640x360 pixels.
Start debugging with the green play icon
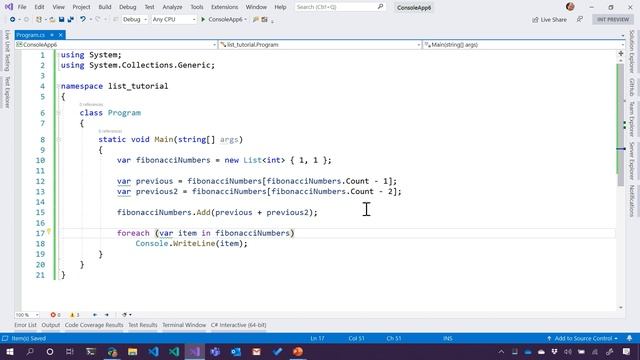point(203,20)
